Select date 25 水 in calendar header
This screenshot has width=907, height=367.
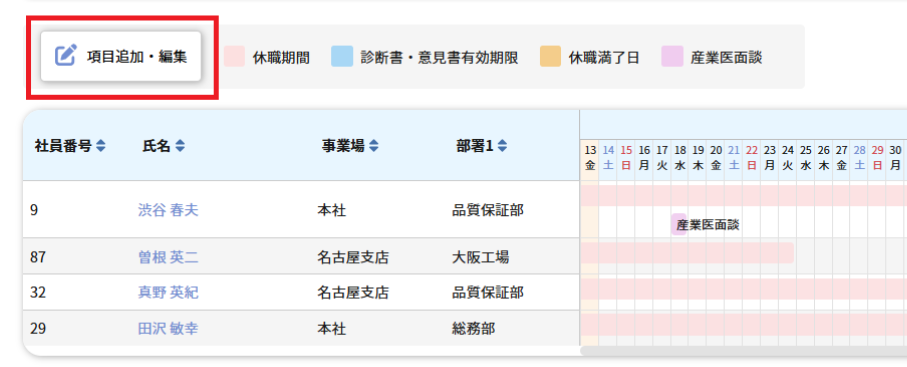coord(806,157)
